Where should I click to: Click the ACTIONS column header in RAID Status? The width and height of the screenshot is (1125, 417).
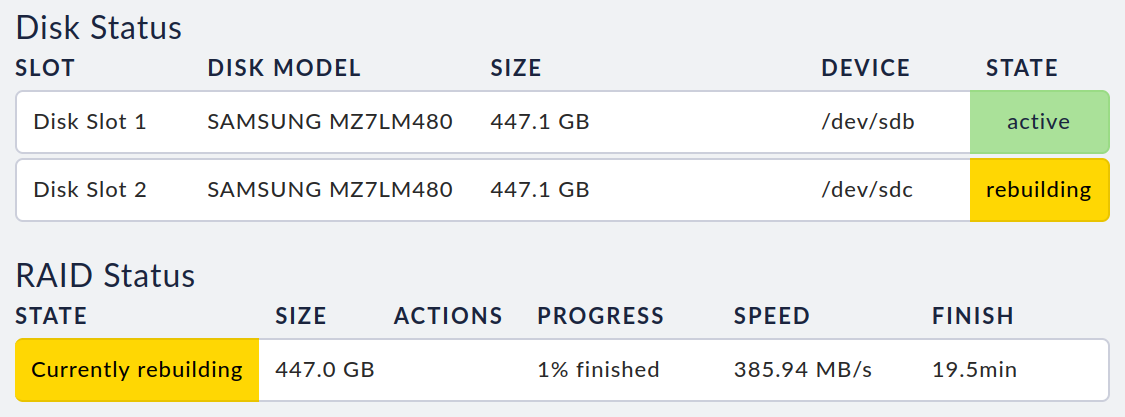[448, 317]
